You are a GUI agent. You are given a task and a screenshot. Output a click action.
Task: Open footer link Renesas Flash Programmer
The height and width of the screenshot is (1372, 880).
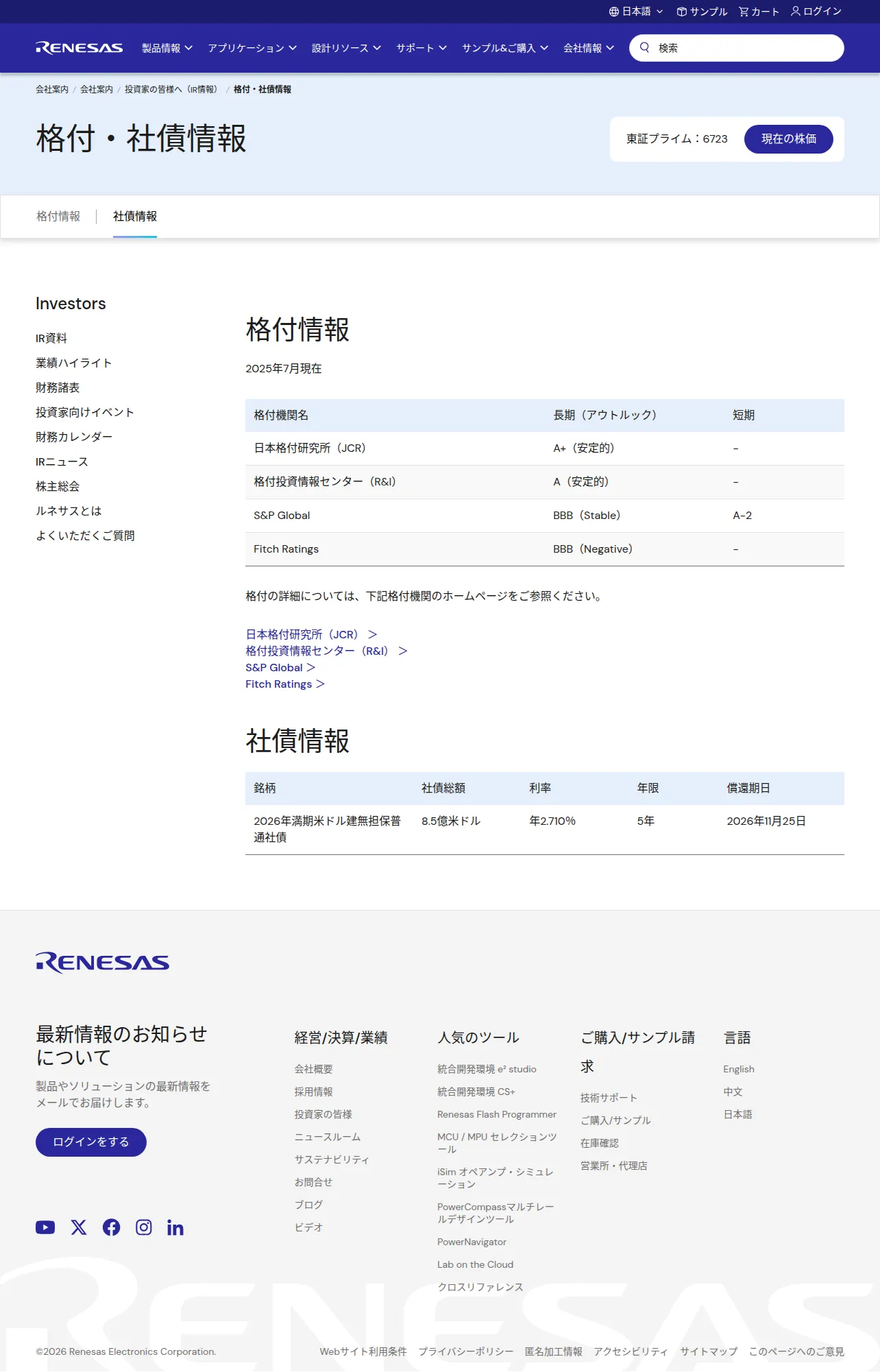point(497,1115)
